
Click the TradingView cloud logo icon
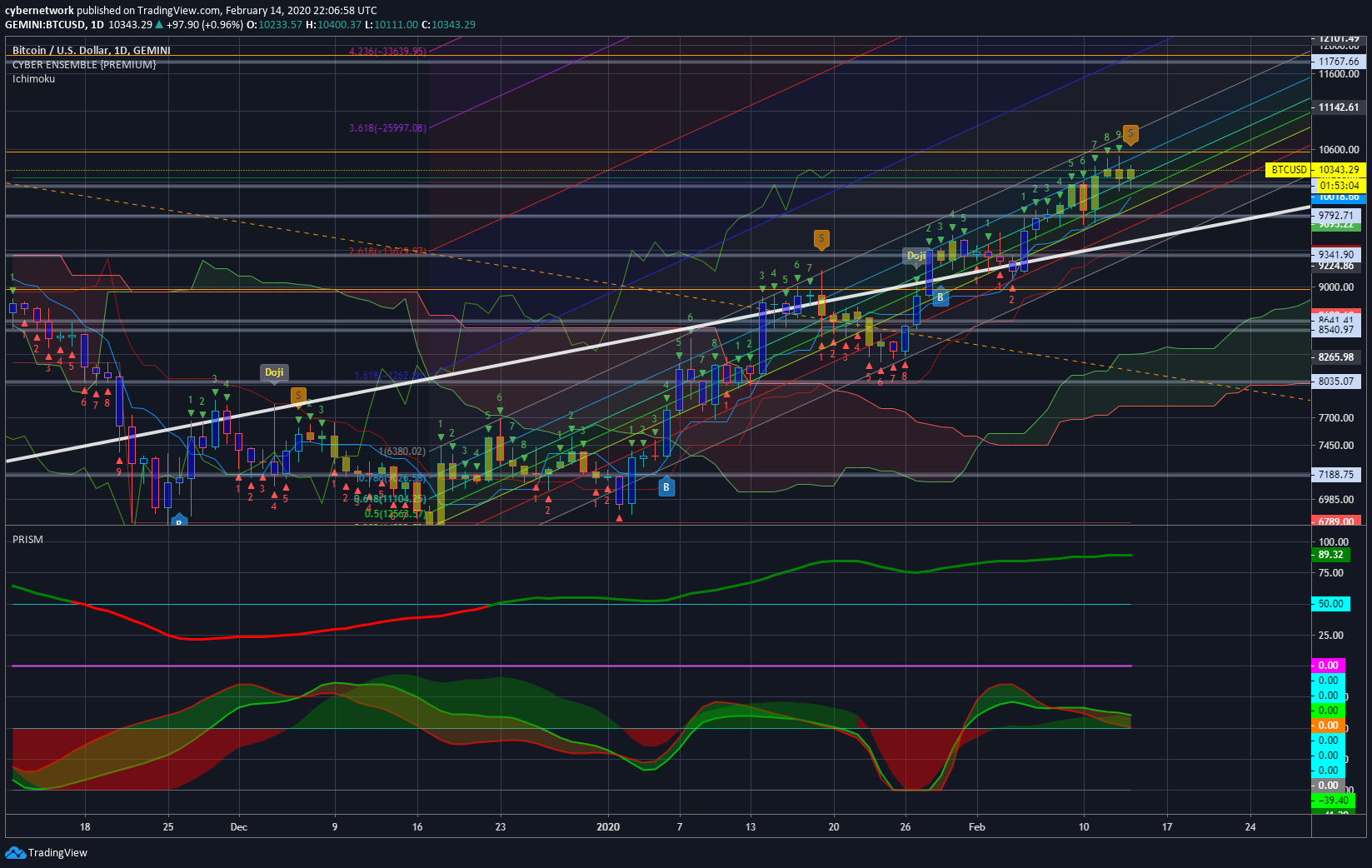[x=15, y=852]
